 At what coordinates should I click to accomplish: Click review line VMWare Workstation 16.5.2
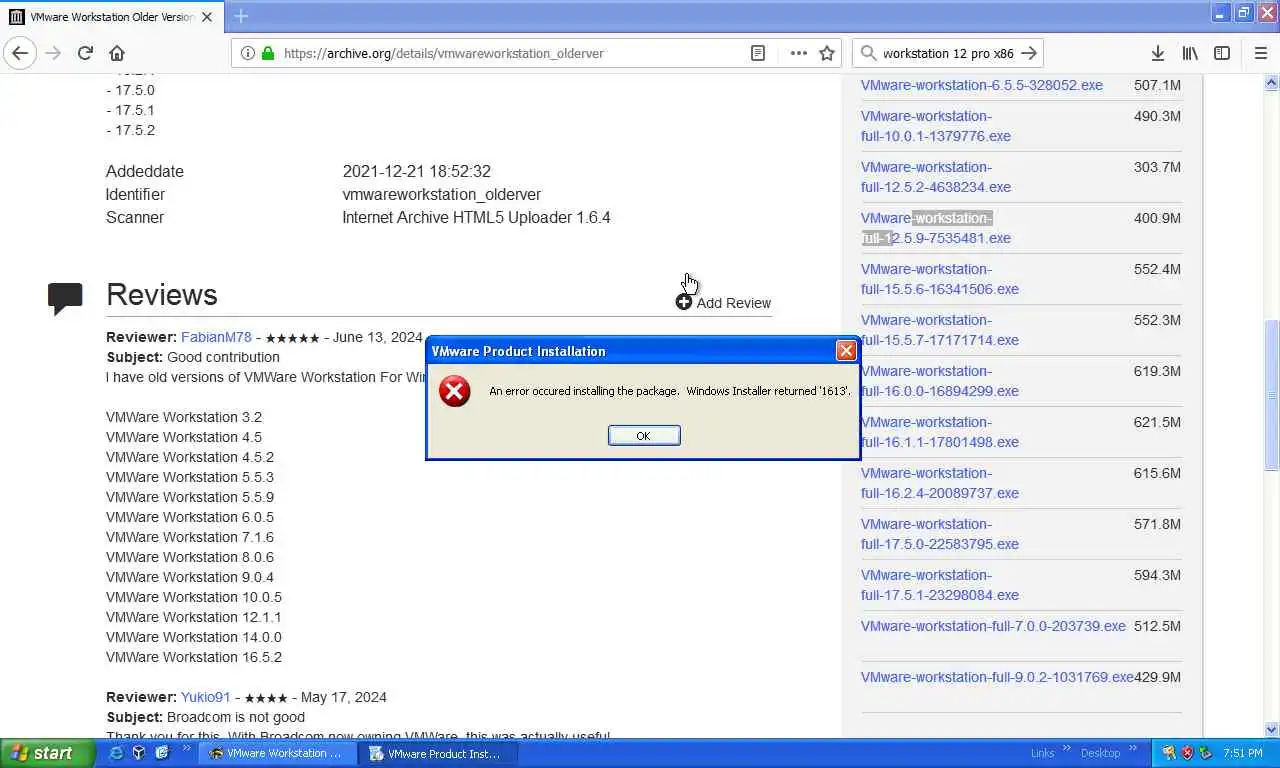(x=194, y=657)
